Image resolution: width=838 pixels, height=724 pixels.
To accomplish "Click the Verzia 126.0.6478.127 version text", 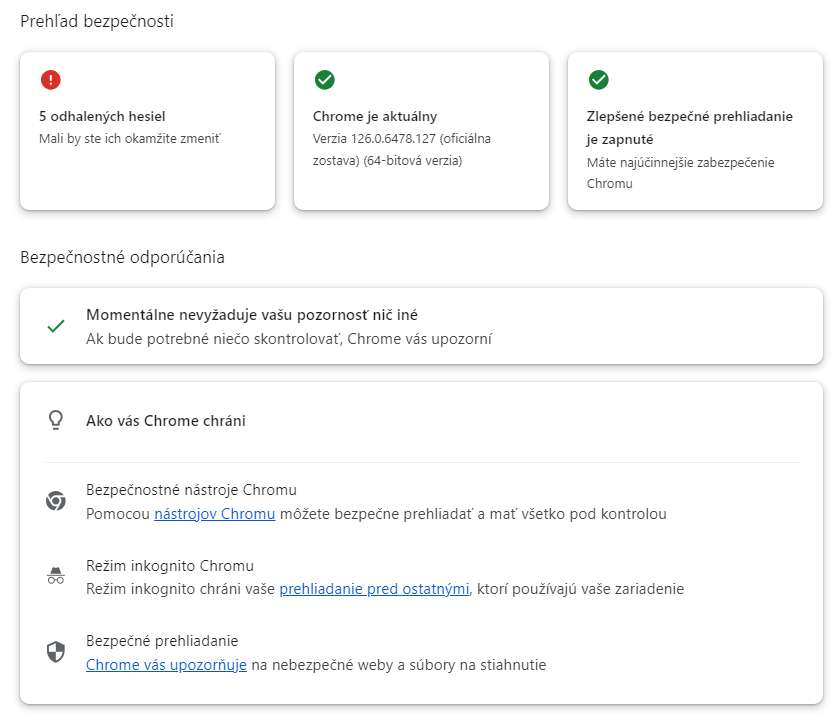I will click(401, 150).
